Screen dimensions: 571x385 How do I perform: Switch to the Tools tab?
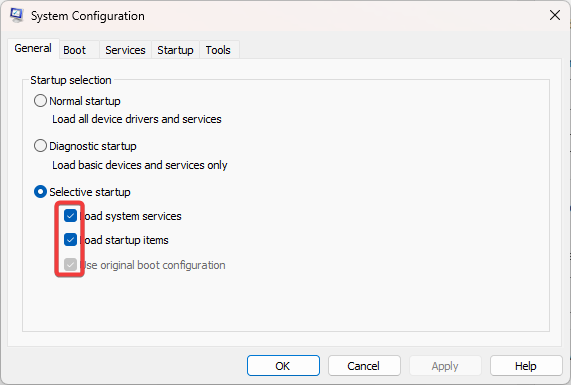[218, 50]
